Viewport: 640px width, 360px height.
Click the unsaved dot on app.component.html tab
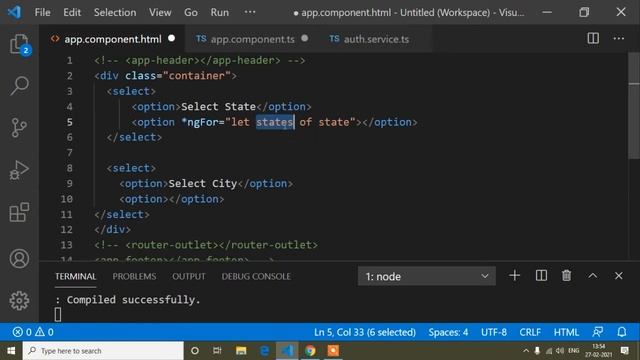tap(171, 38)
